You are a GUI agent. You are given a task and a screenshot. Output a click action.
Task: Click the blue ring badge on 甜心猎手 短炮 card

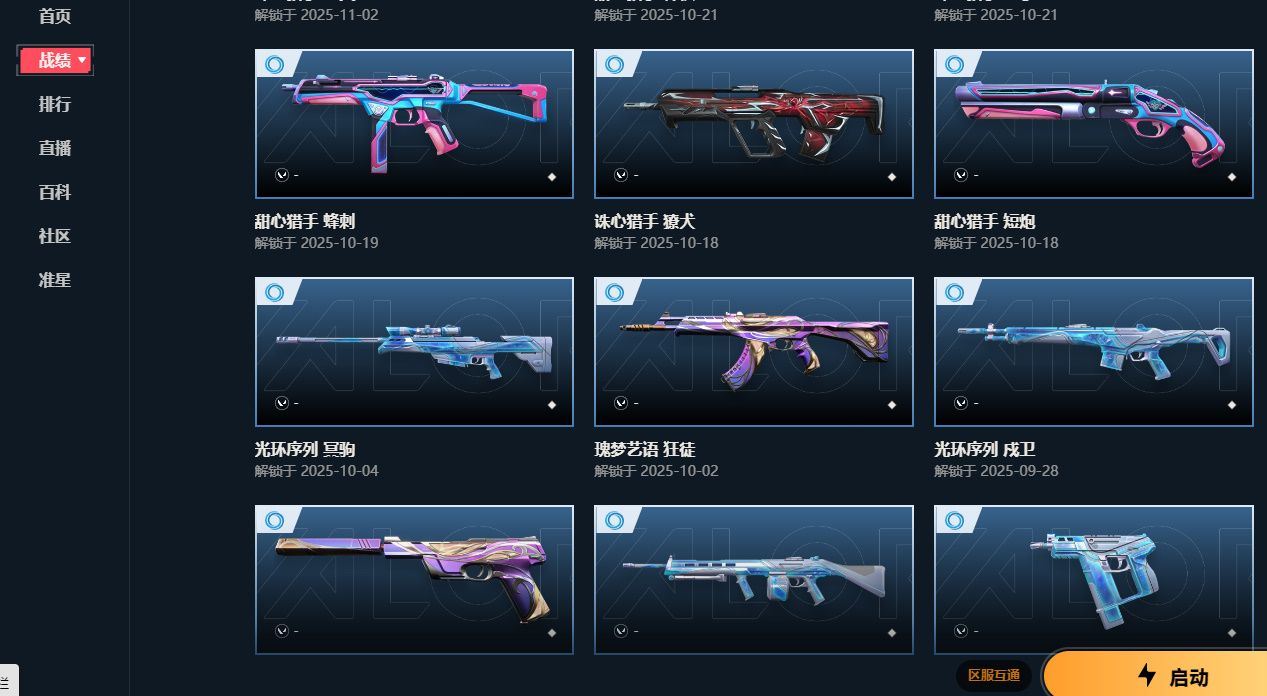(954, 64)
